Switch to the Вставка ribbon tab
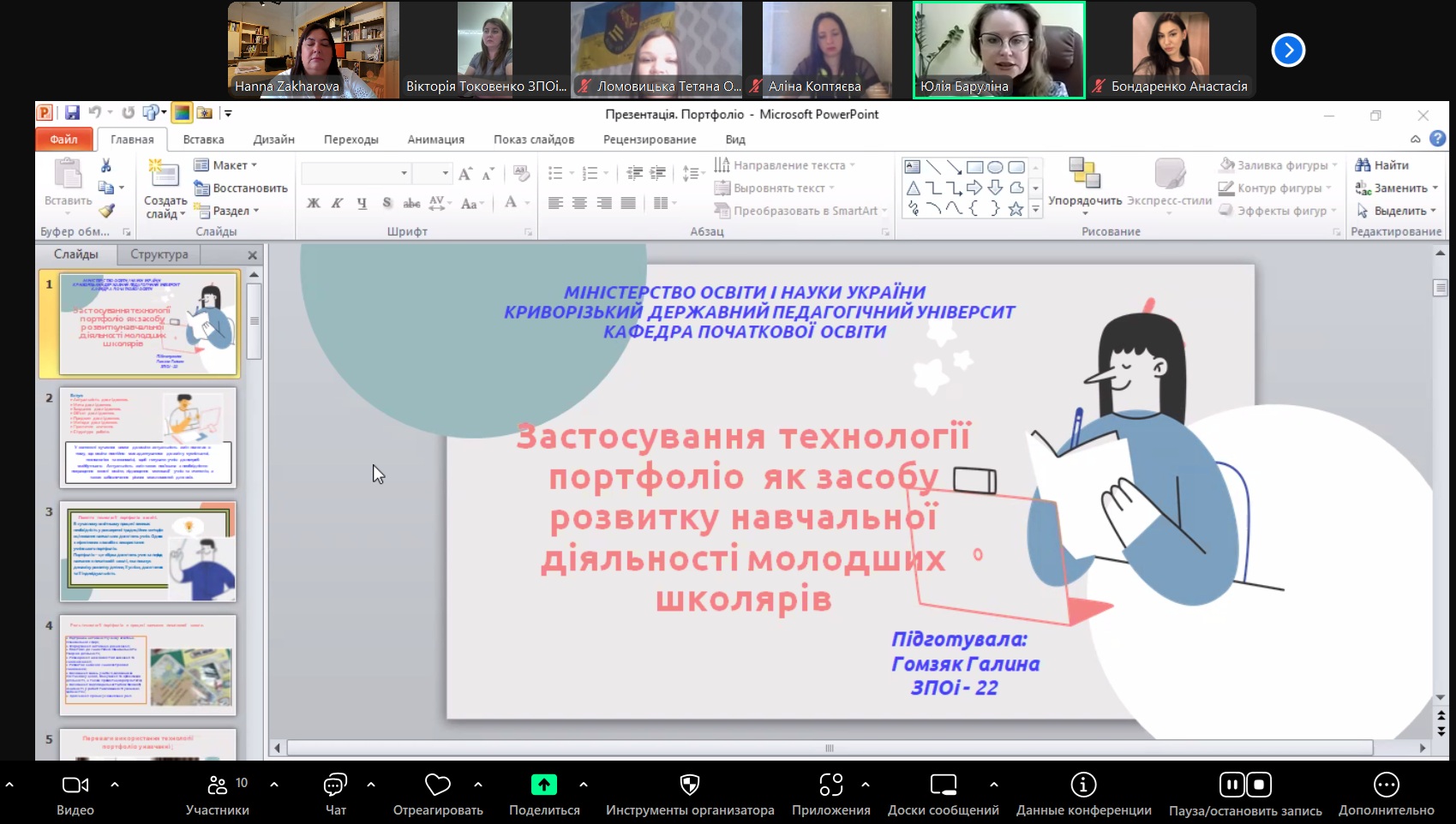Viewport: 1456px width, 824px height. pyautogui.click(x=203, y=139)
